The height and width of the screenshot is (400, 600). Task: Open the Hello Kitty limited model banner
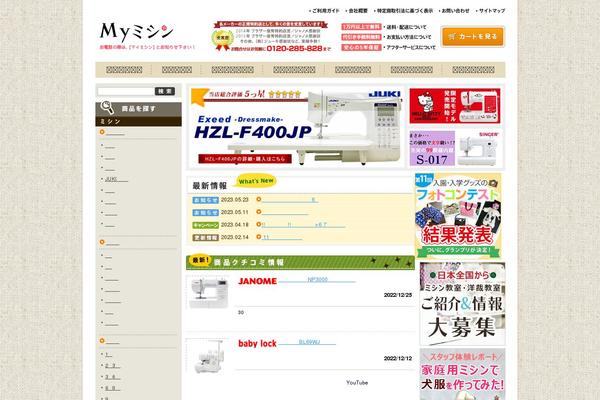coord(455,106)
